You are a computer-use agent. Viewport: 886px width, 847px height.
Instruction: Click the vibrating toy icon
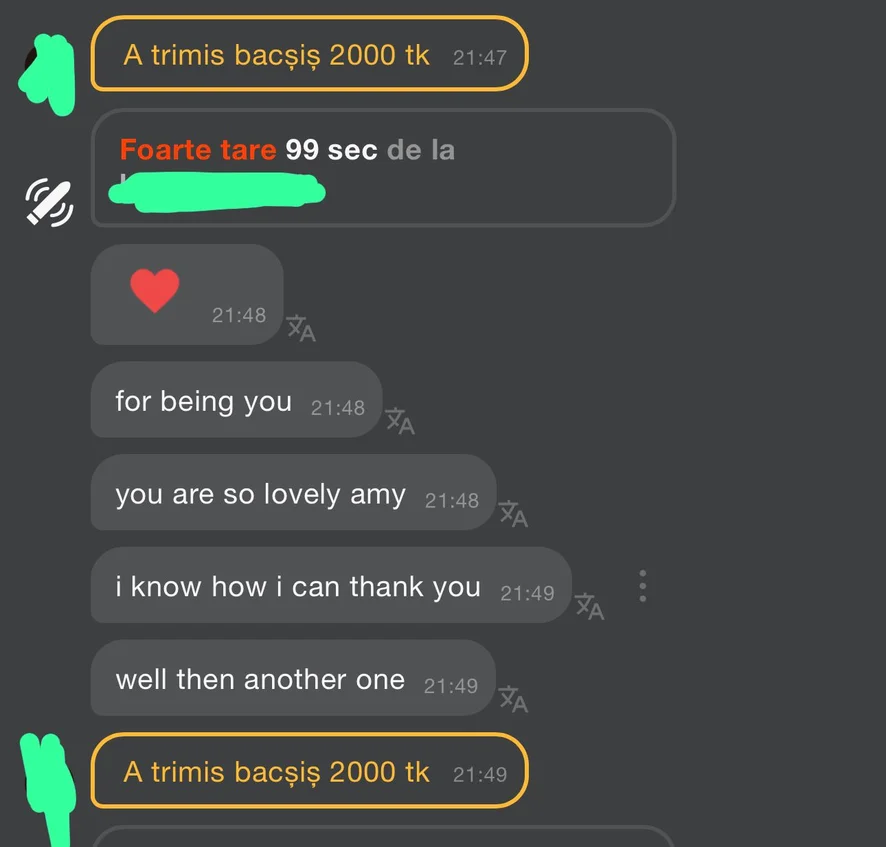[x=48, y=201]
